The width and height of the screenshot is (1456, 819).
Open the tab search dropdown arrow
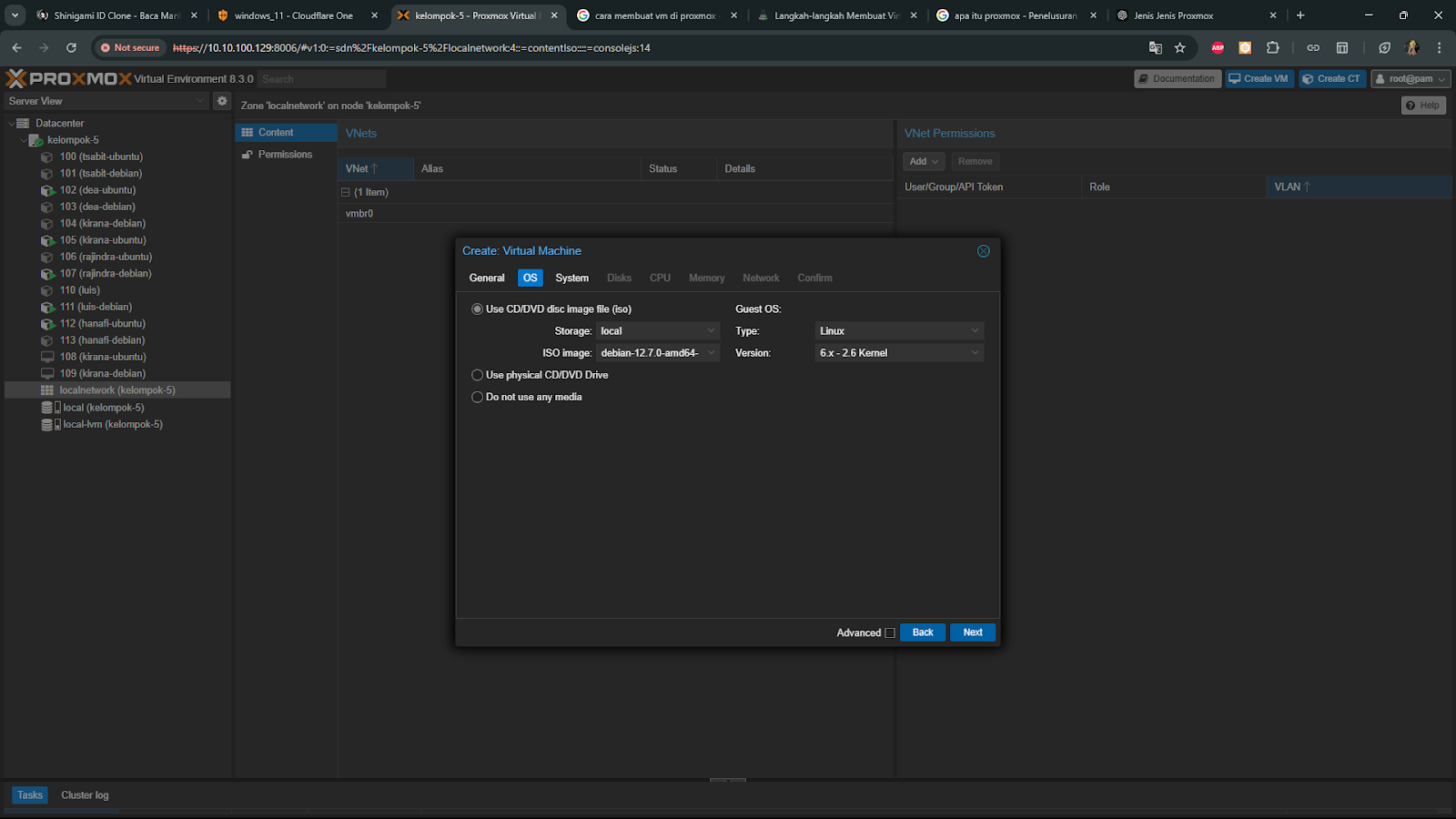click(15, 15)
